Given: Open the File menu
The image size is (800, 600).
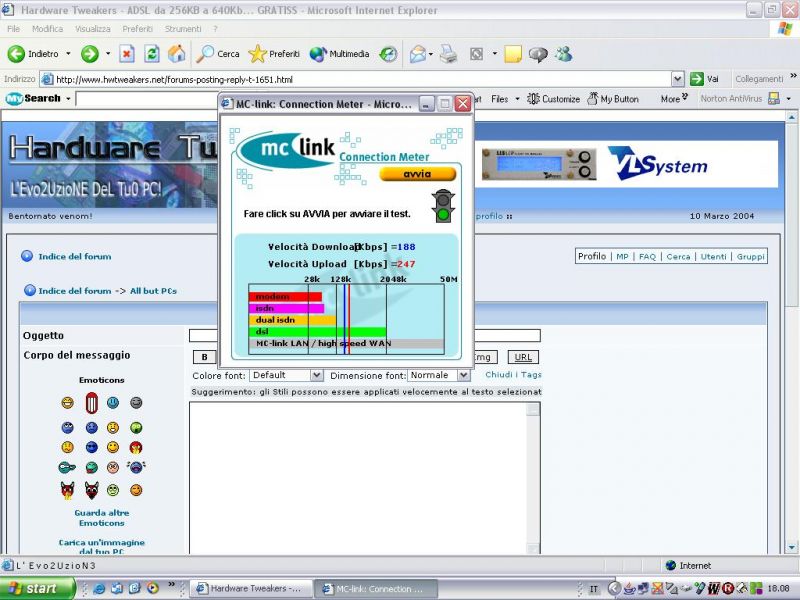Looking at the screenshot, I should pyautogui.click(x=14, y=29).
